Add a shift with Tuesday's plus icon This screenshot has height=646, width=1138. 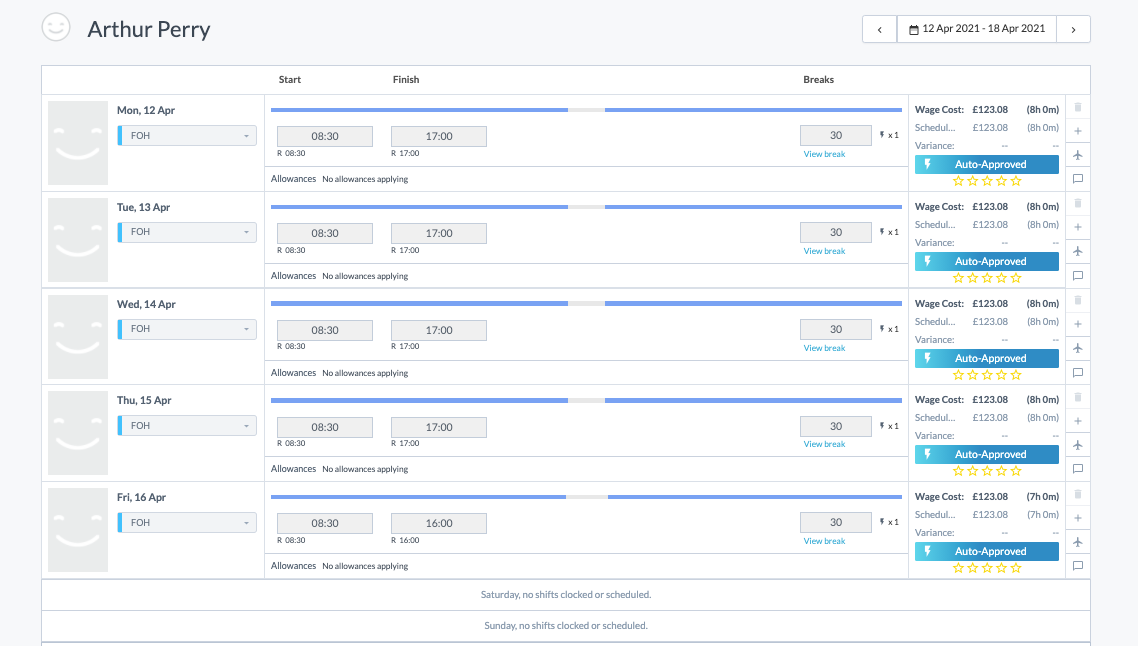pos(1077,227)
